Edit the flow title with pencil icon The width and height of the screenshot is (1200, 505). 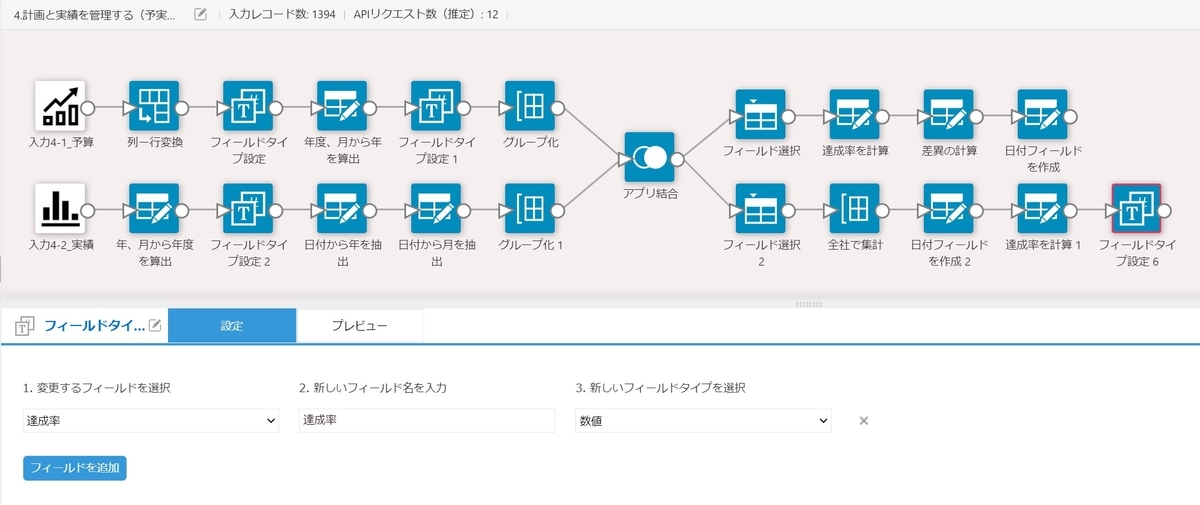[200, 14]
